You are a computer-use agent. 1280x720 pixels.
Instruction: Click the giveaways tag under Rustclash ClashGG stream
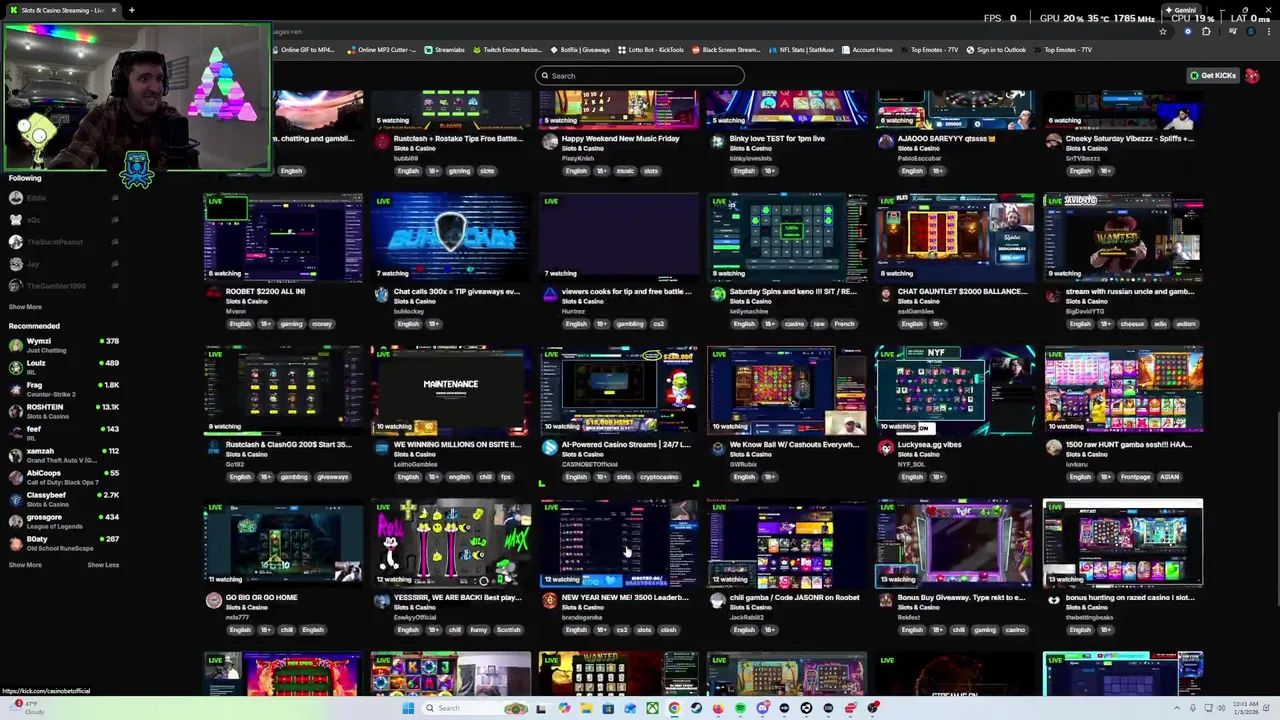click(332, 477)
